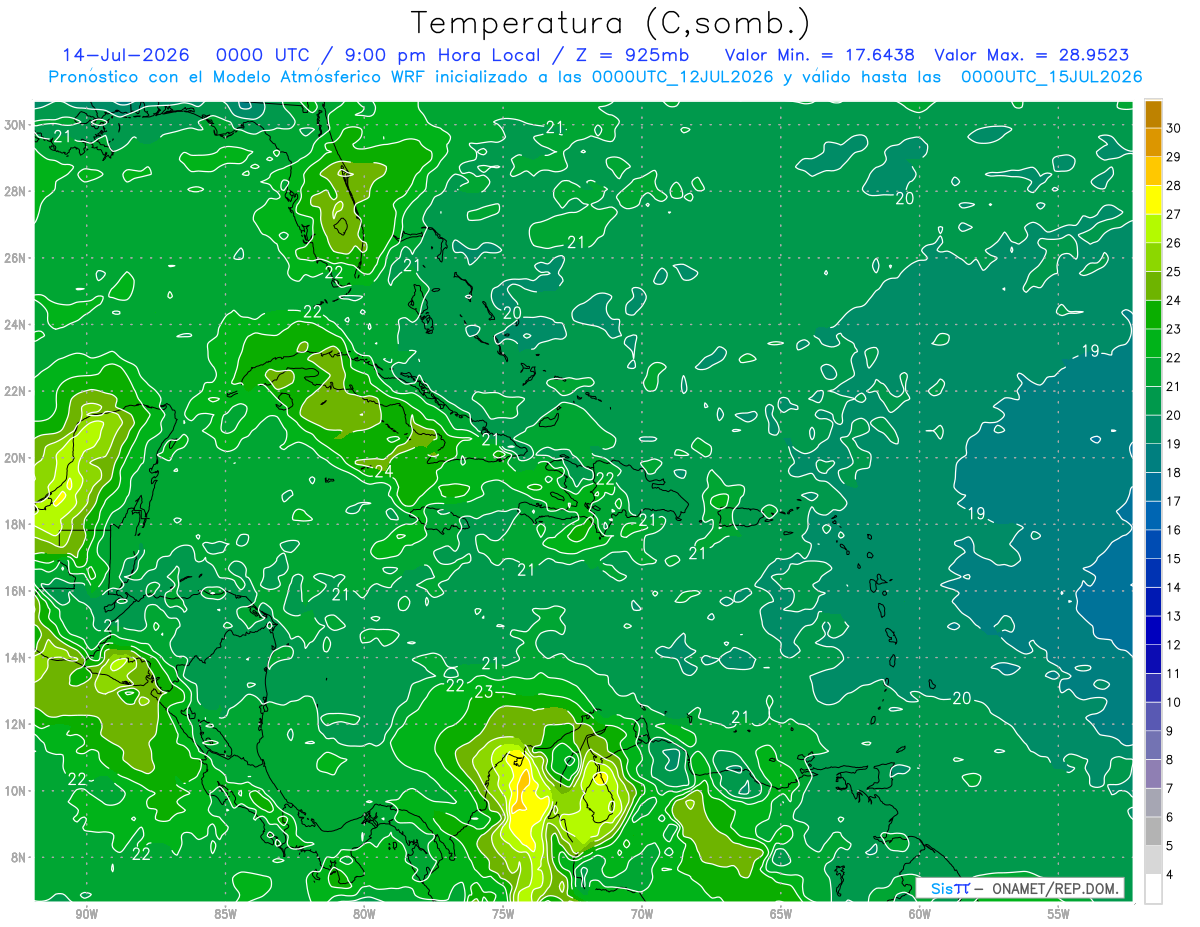Click the "70W" longitude axis label
The image size is (1200, 927).
tap(642, 913)
